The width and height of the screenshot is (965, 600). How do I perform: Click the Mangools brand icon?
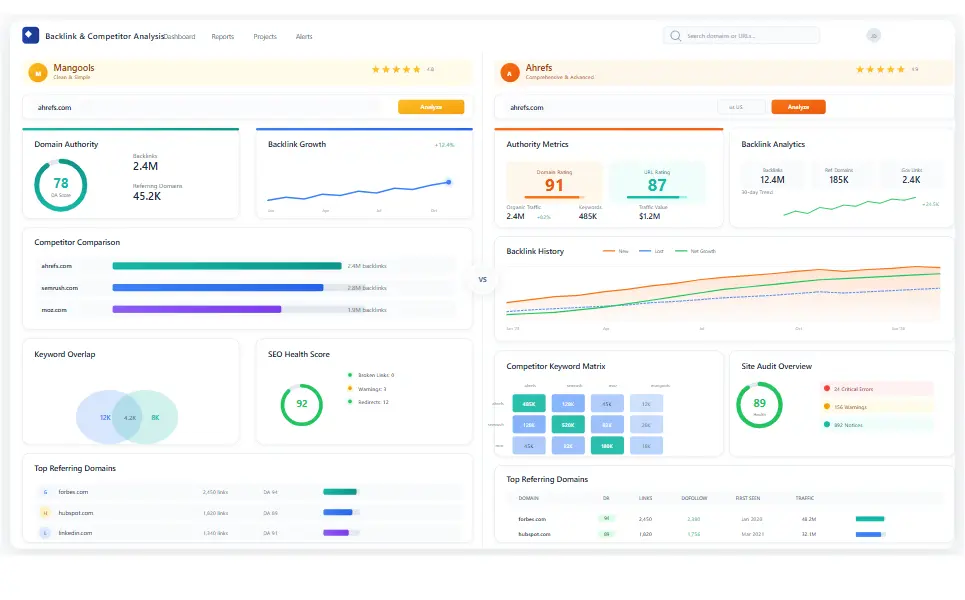pos(37,72)
